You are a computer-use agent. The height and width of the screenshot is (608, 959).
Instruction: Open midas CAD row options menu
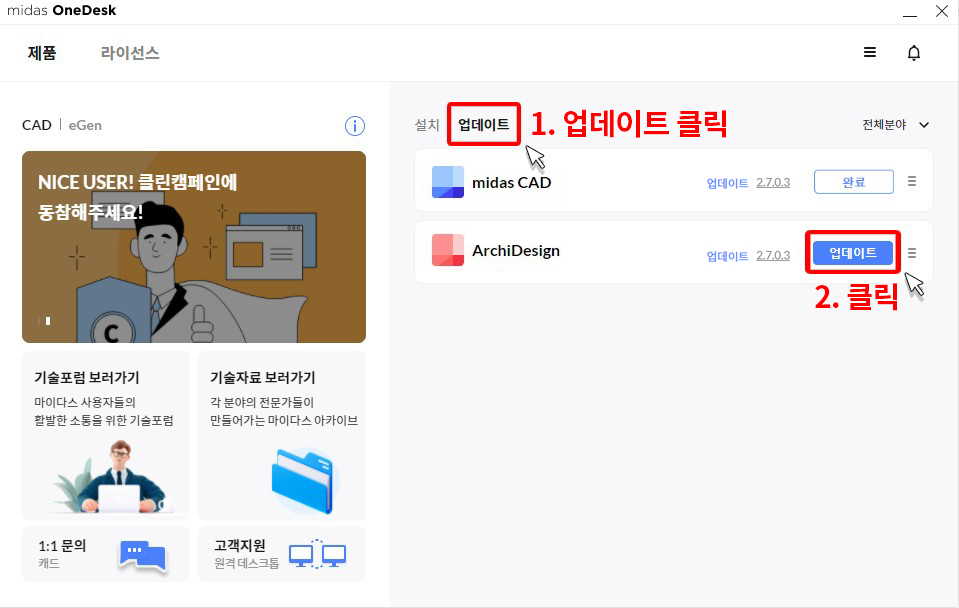(x=911, y=182)
